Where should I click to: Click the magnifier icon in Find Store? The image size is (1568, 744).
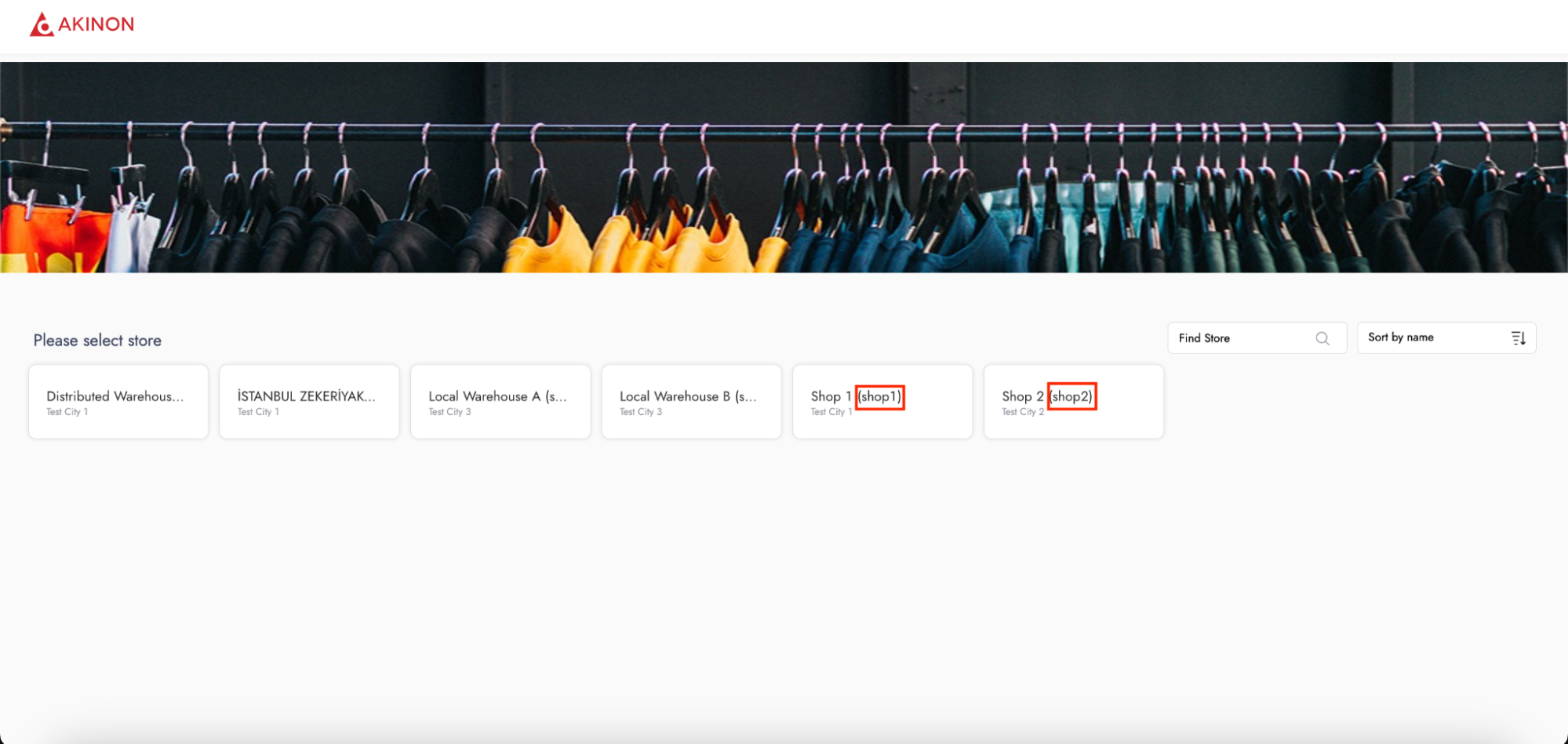[1322, 338]
